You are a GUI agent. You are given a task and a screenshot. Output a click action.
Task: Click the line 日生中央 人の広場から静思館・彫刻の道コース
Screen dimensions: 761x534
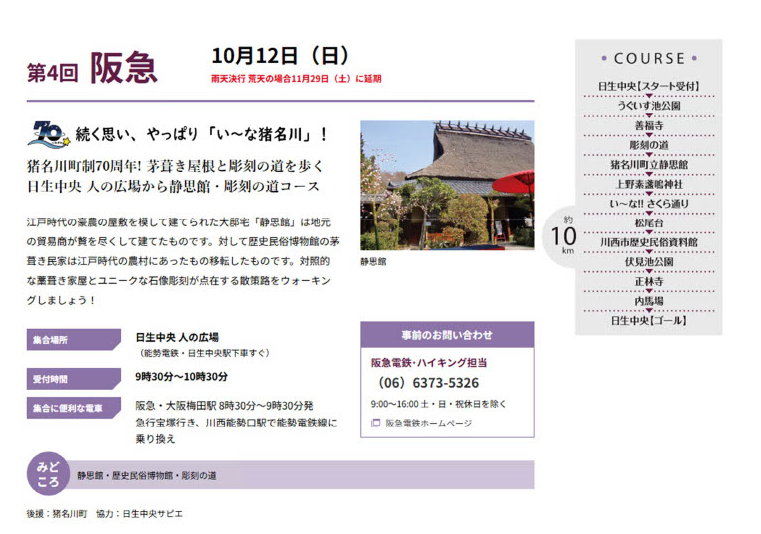pyautogui.click(x=173, y=186)
